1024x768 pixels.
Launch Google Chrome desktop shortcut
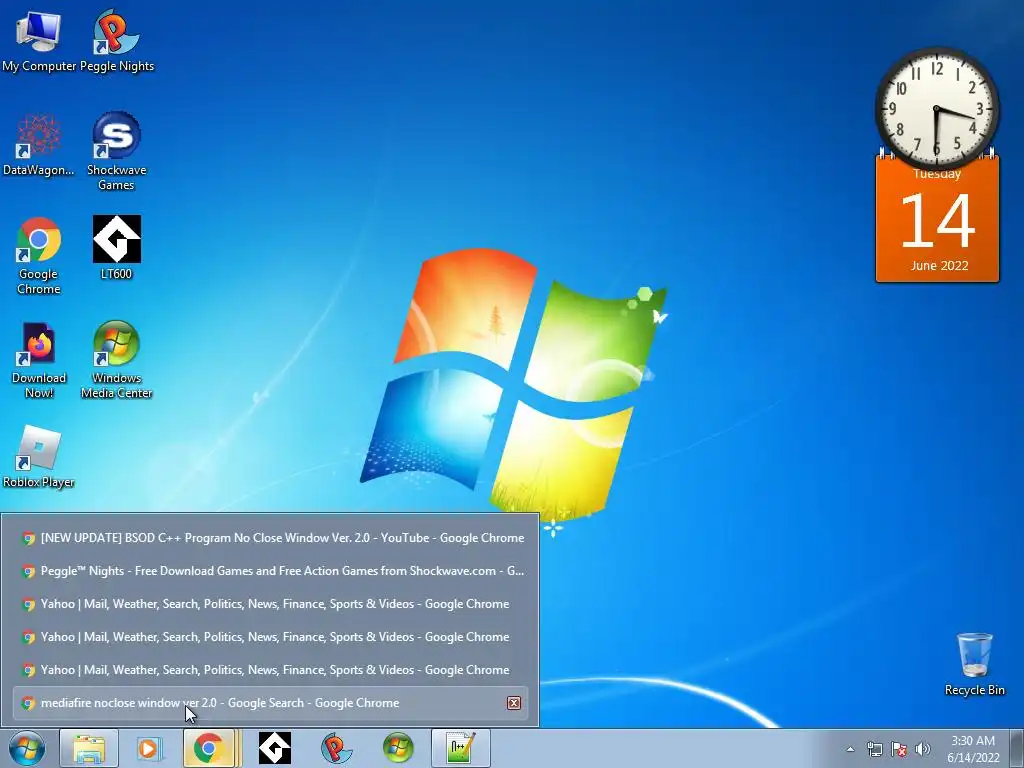pyautogui.click(x=39, y=256)
